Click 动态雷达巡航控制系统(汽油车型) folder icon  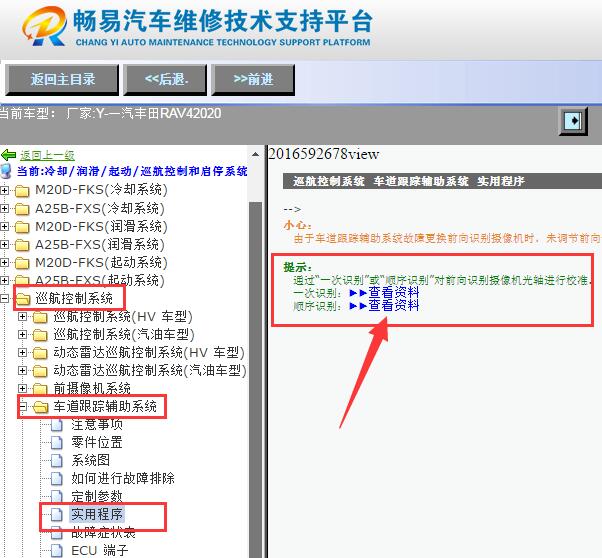point(40,371)
